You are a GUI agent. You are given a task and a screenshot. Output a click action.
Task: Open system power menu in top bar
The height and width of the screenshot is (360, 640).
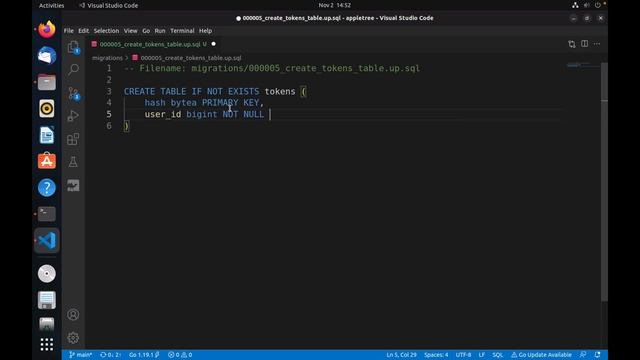point(598,5)
